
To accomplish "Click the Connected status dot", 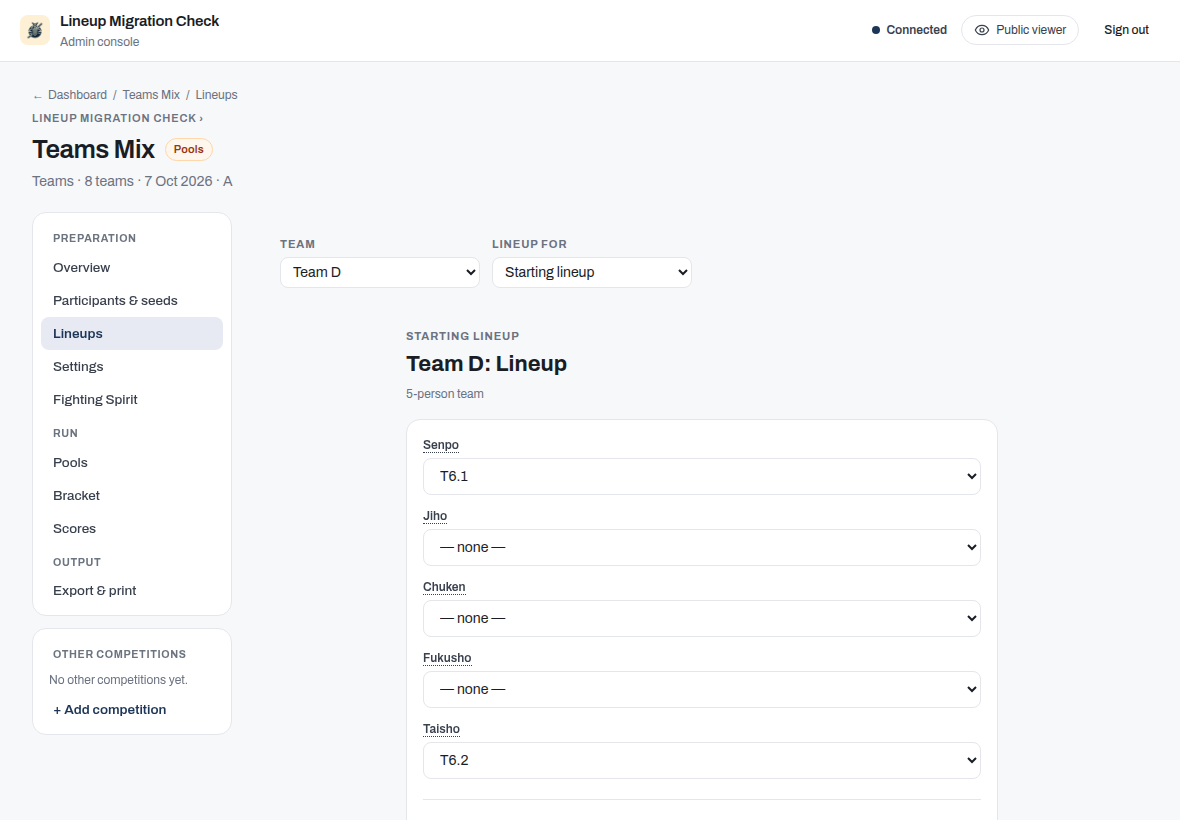I will [876, 30].
